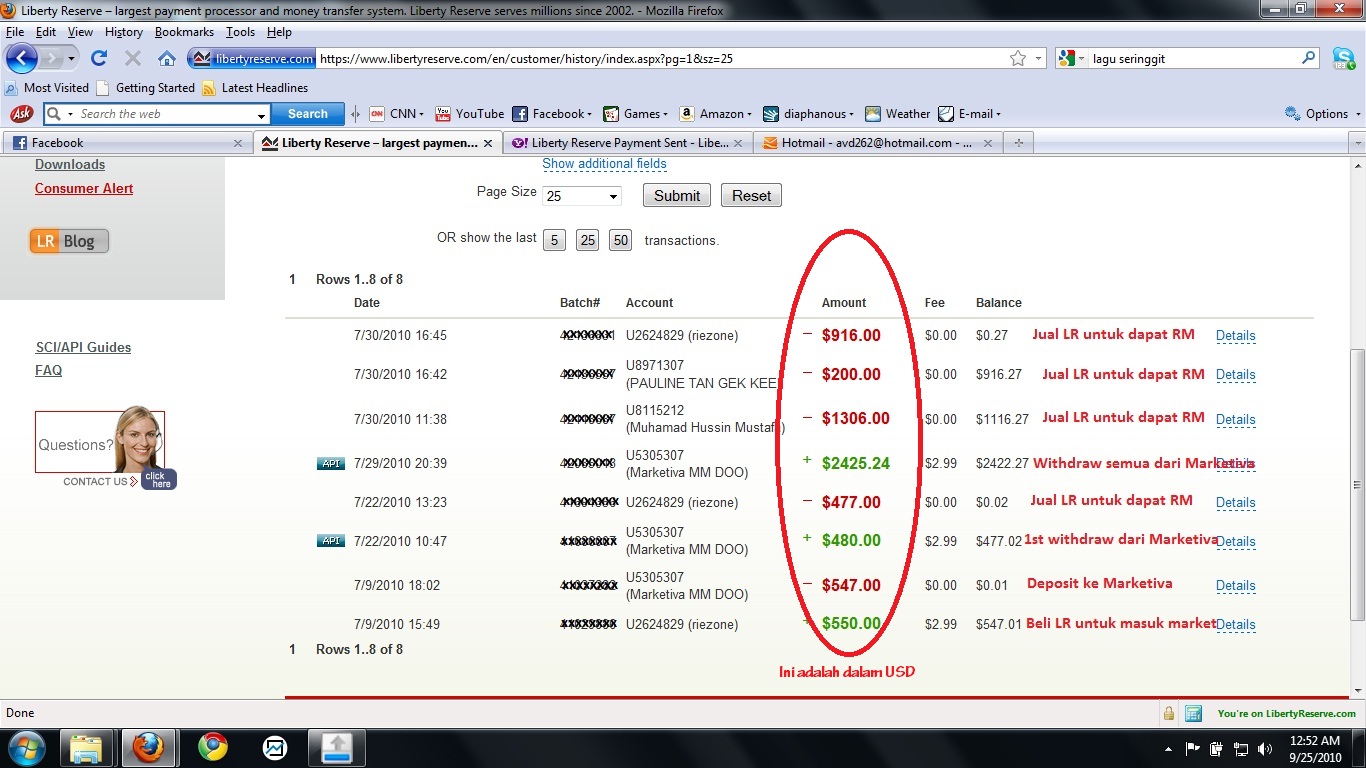Click the $2425.24 amount
The height and width of the screenshot is (768, 1366).
(856, 463)
